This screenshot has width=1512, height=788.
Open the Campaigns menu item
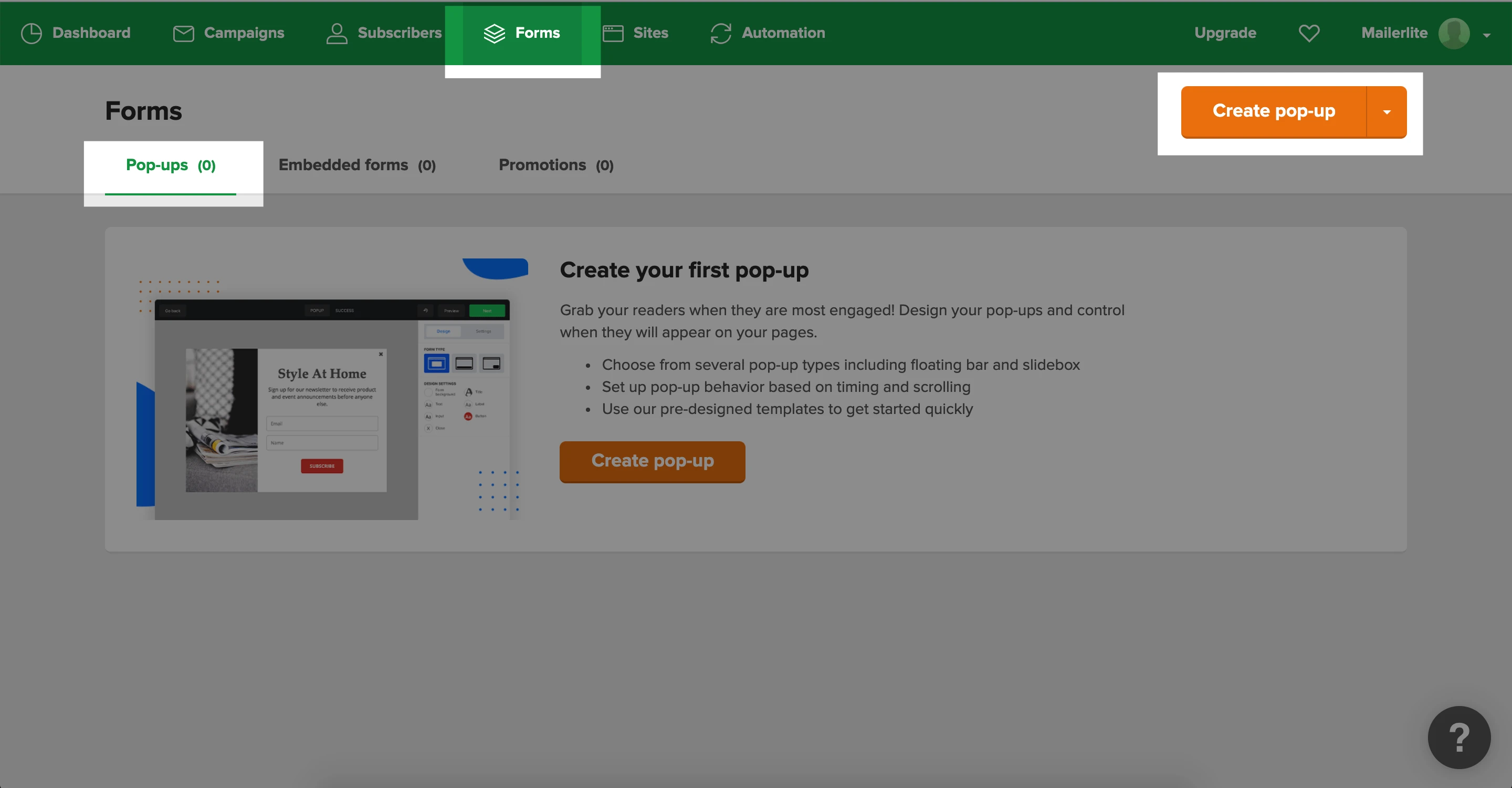click(x=244, y=33)
